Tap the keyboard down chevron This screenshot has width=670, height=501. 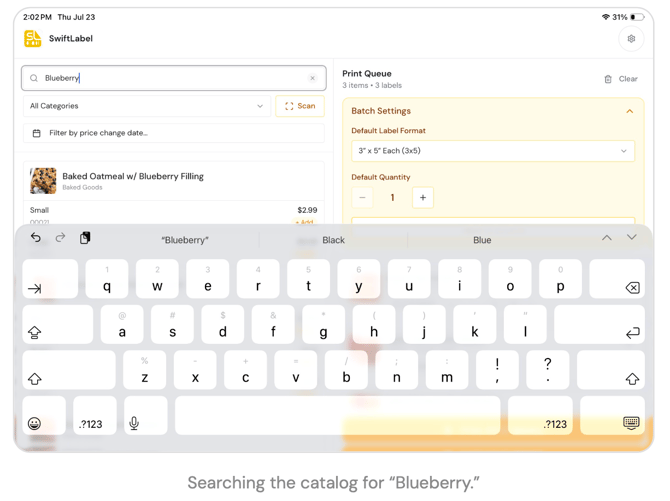pos(632,237)
